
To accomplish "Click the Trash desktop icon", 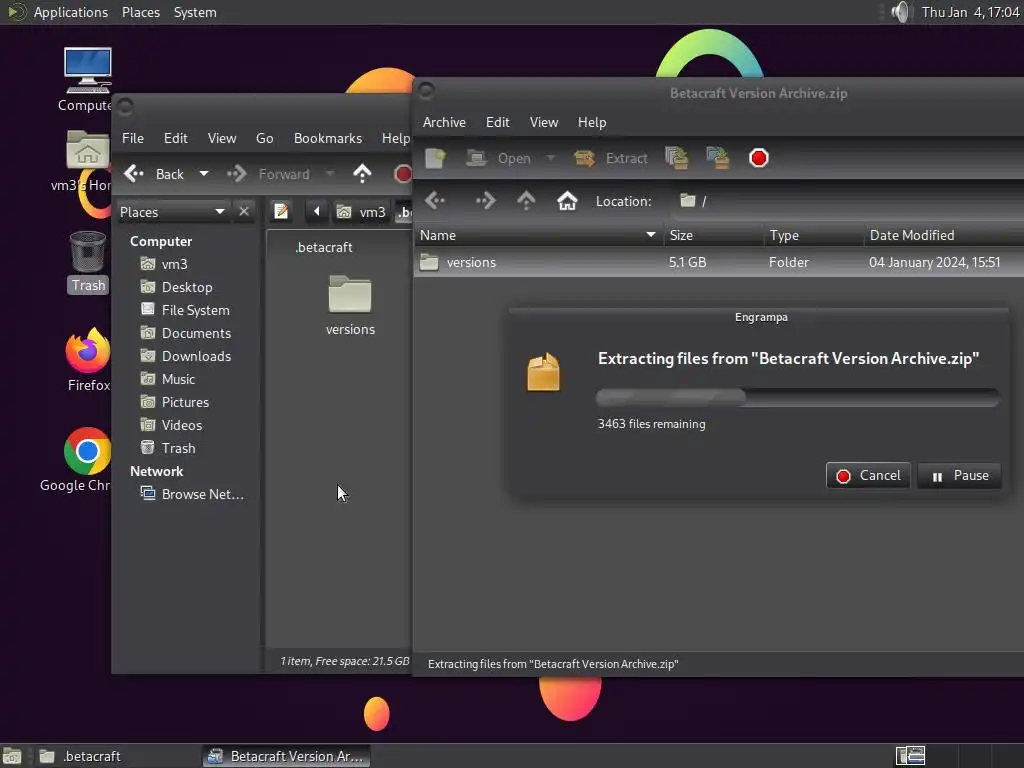I will point(88,263).
